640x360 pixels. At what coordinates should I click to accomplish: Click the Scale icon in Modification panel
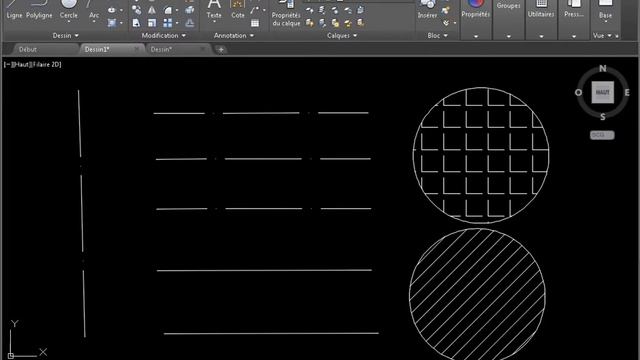coord(152,23)
